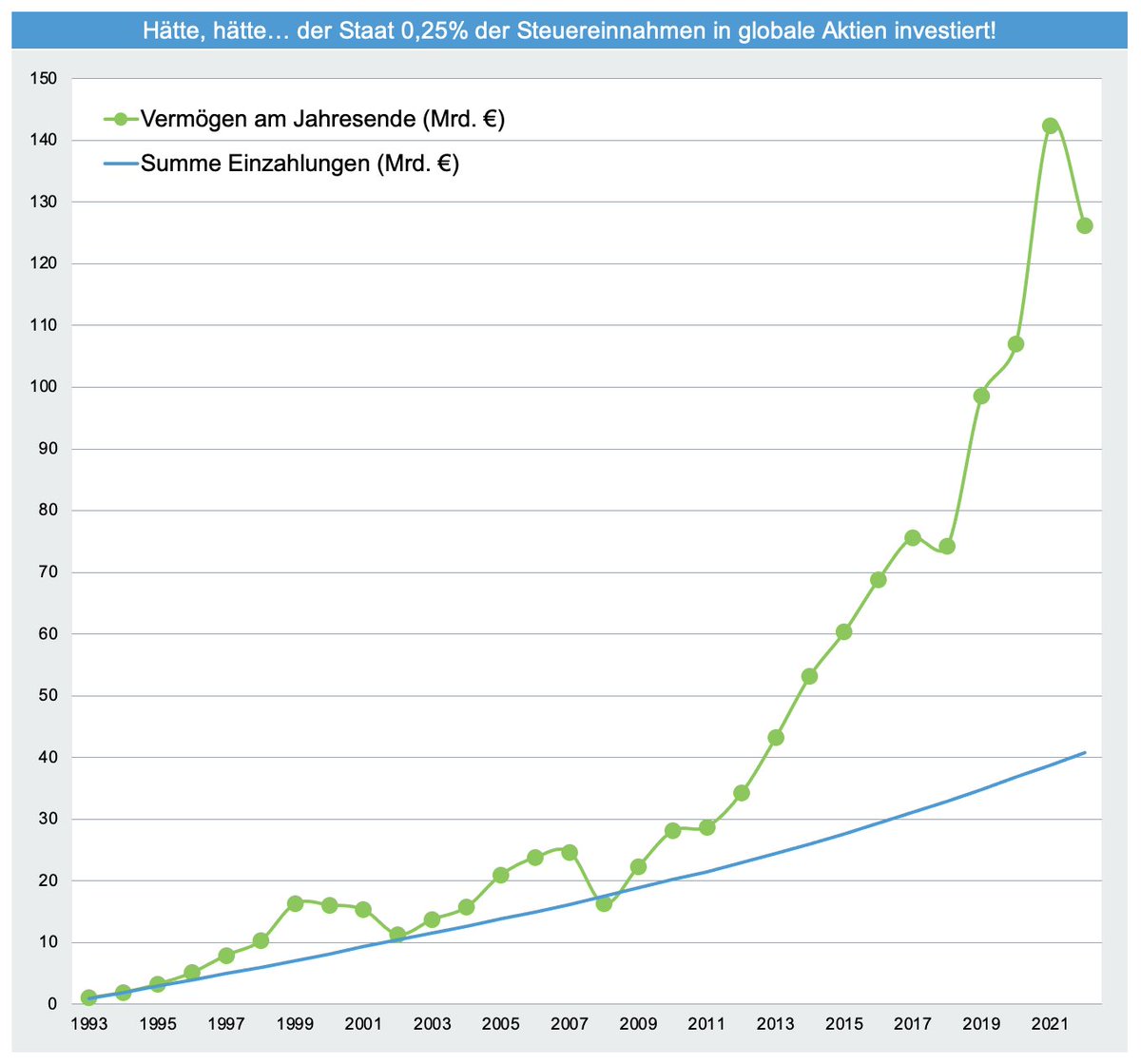Select the 2017 data point marker
Screen dimensions: 1141x1064
(912, 537)
